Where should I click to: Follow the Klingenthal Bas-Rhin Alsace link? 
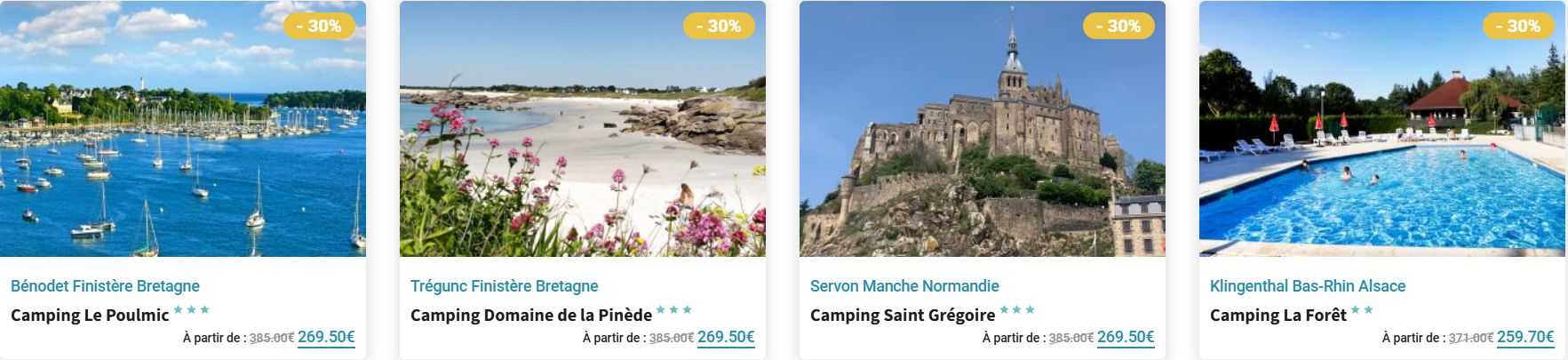(1307, 286)
